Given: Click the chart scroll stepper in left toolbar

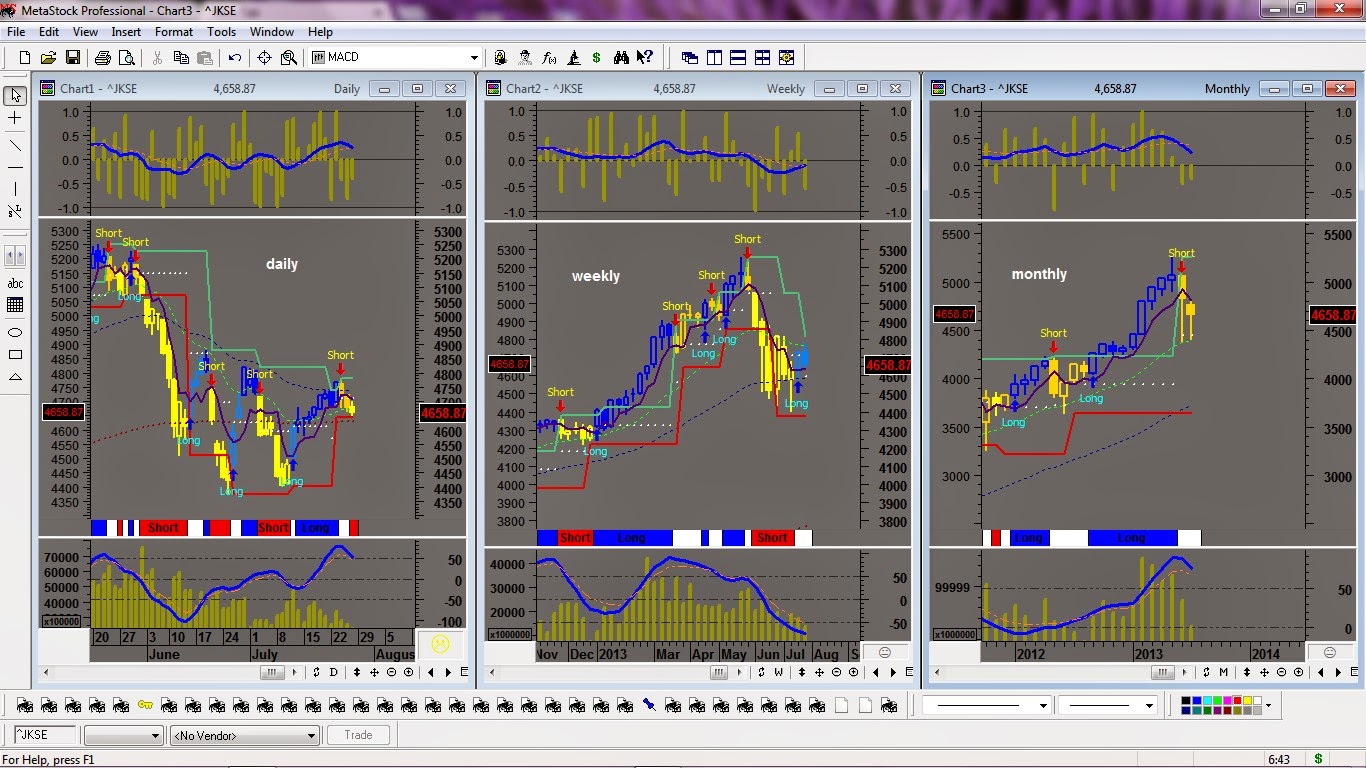Looking at the screenshot, I should pos(15,255).
